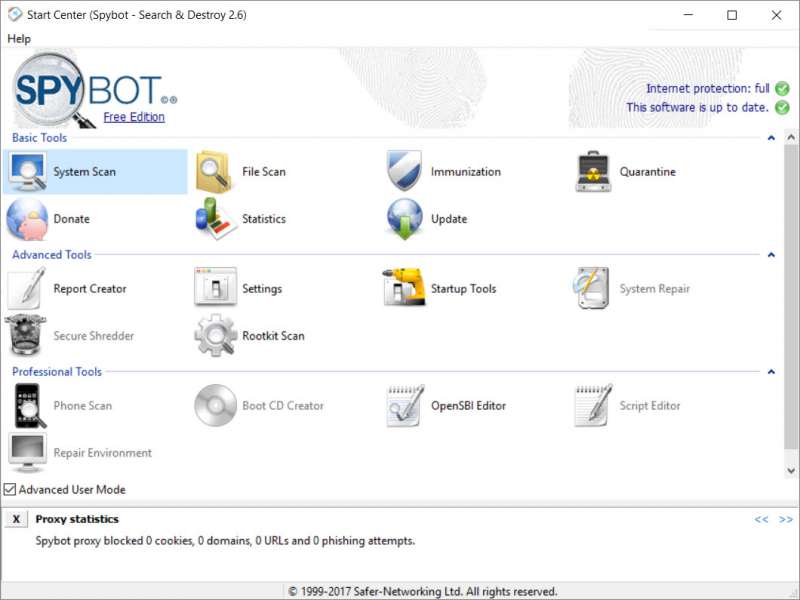Screen dimensions: 800x600
Task: Follow the Free Edition link
Action: coord(134,117)
